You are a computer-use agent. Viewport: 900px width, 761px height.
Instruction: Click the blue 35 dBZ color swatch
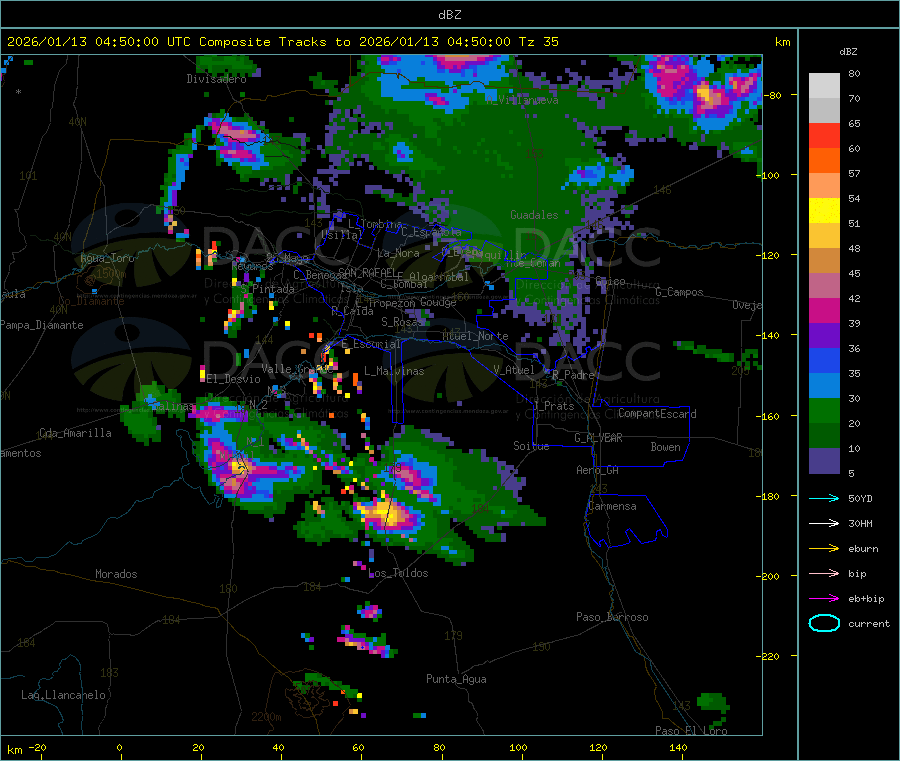pyautogui.click(x=824, y=360)
